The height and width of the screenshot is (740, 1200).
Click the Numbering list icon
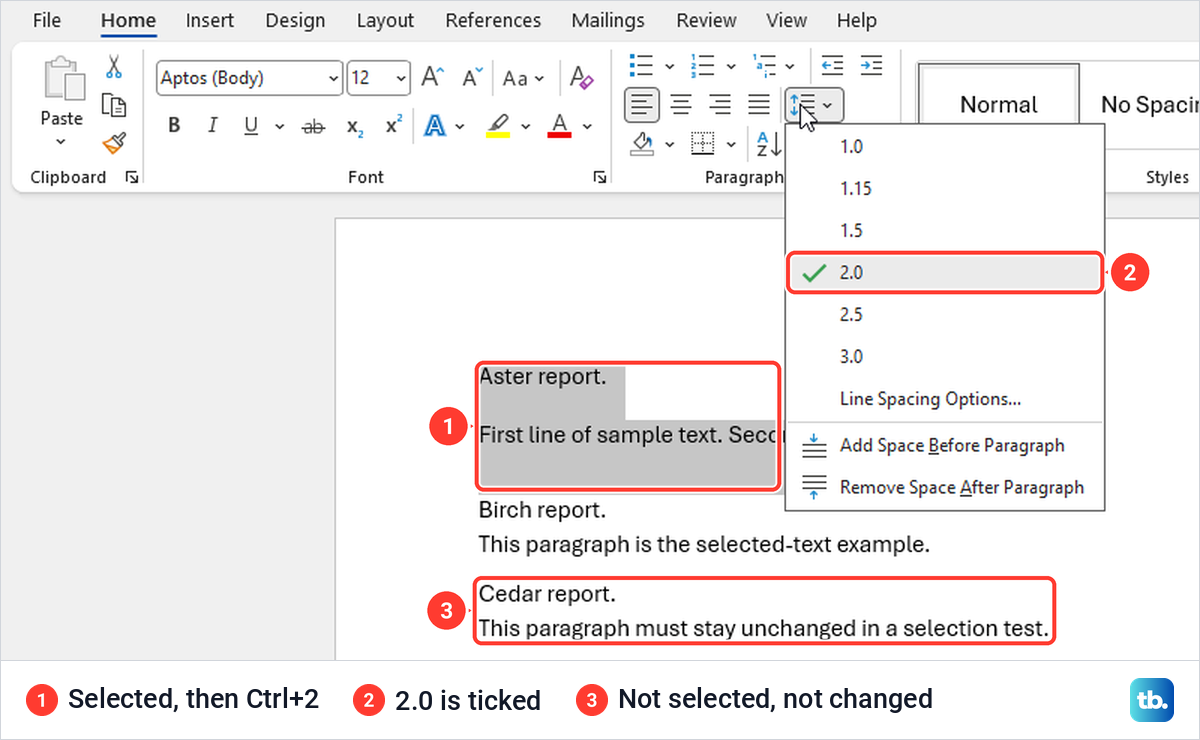[702, 66]
